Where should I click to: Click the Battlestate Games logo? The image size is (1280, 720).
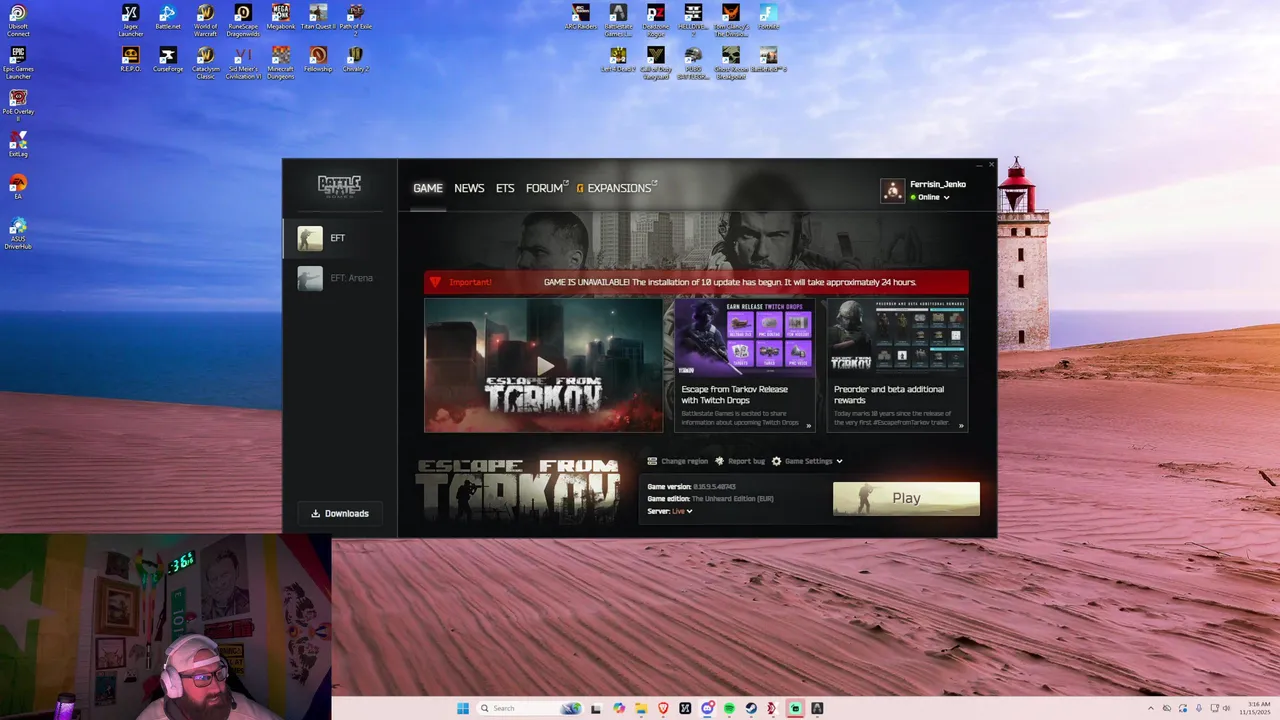pos(340,185)
